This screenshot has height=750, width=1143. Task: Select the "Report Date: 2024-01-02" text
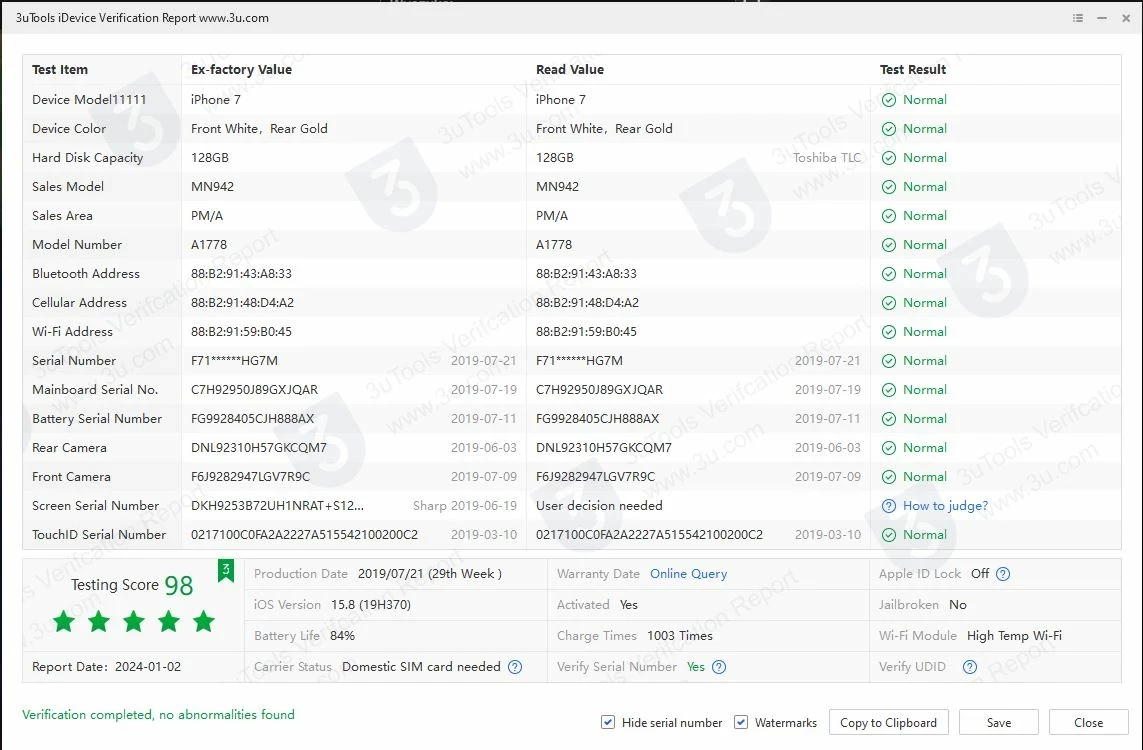coord(106,667)
